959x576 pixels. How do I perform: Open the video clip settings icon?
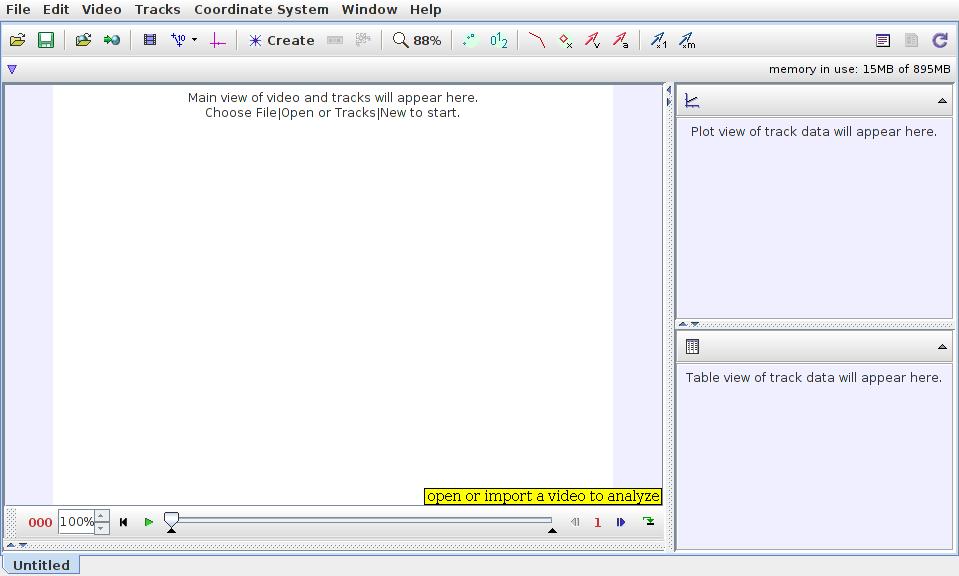(x=150, y=41)
